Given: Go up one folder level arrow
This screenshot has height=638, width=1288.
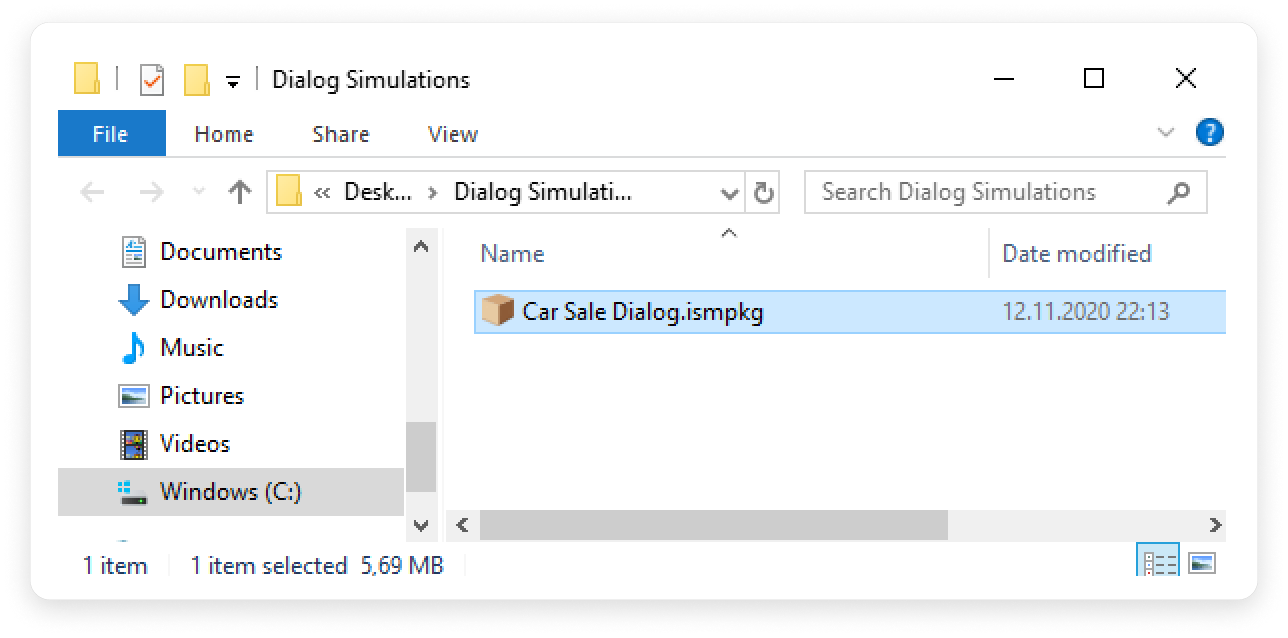Looking at the screenshot, I should pos(239,192).
